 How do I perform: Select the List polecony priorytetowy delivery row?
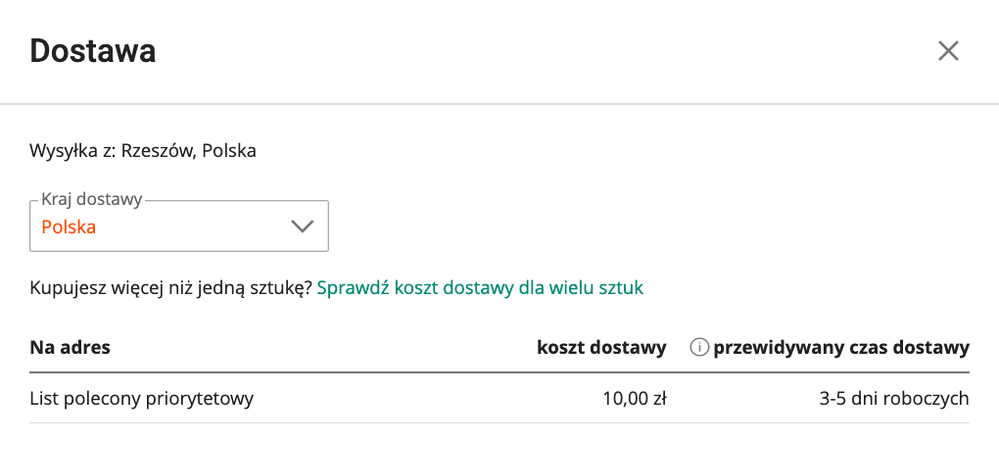[x=500, y=399]
